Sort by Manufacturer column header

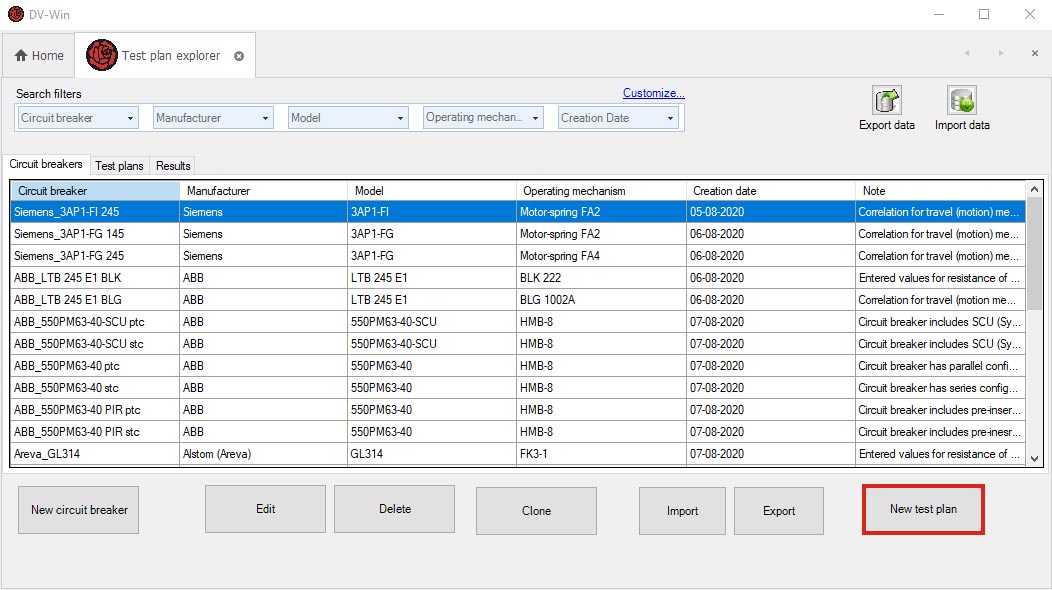[x=264, y=191]
